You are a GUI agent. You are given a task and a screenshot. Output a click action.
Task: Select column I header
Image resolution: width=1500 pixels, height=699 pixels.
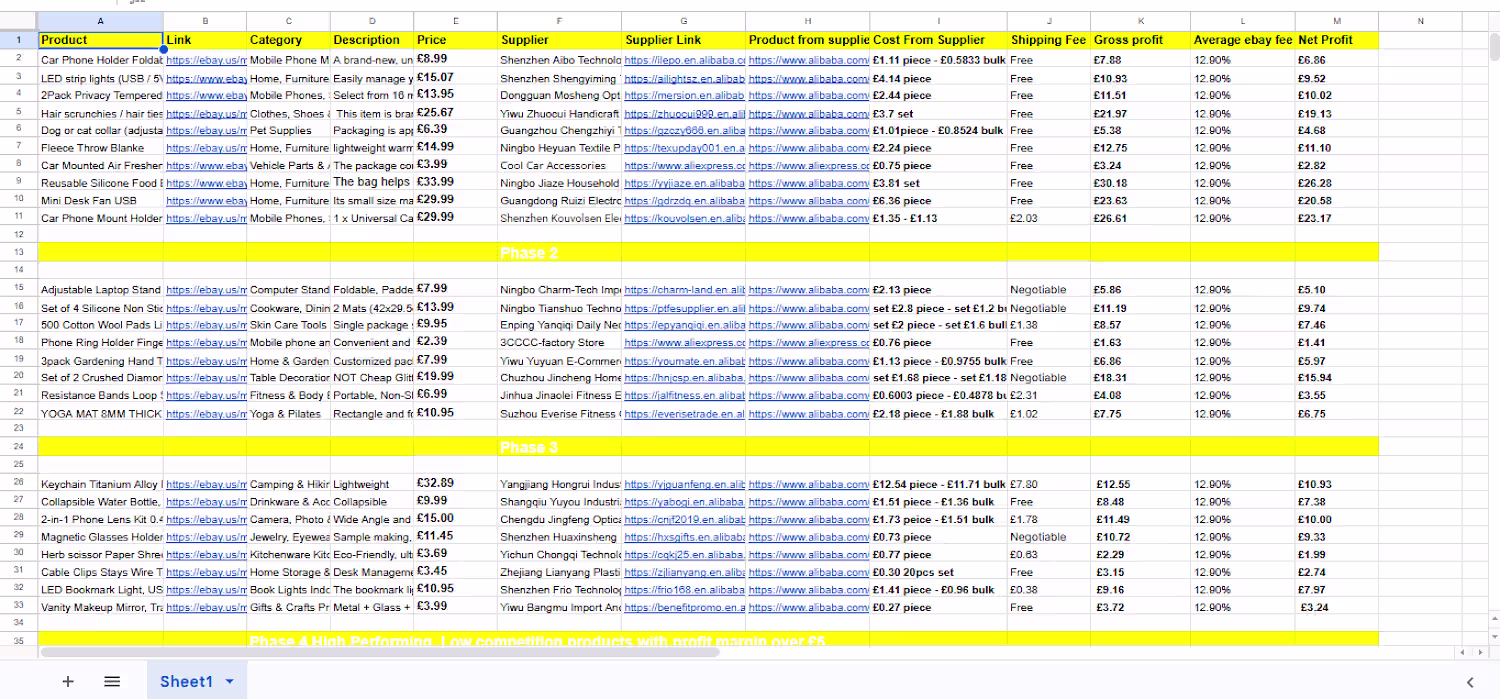point(939,21)
